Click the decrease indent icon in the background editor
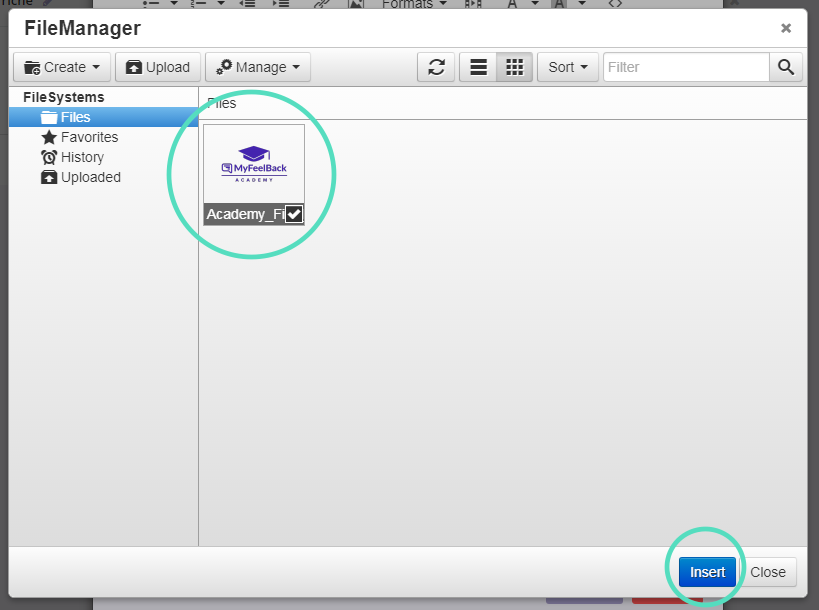The width and height of the screenshot is (819, 610). (247, 4)
